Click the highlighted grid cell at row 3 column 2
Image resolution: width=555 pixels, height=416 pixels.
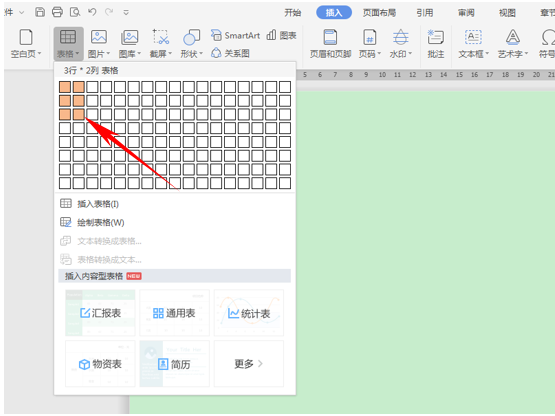point(79,114)
